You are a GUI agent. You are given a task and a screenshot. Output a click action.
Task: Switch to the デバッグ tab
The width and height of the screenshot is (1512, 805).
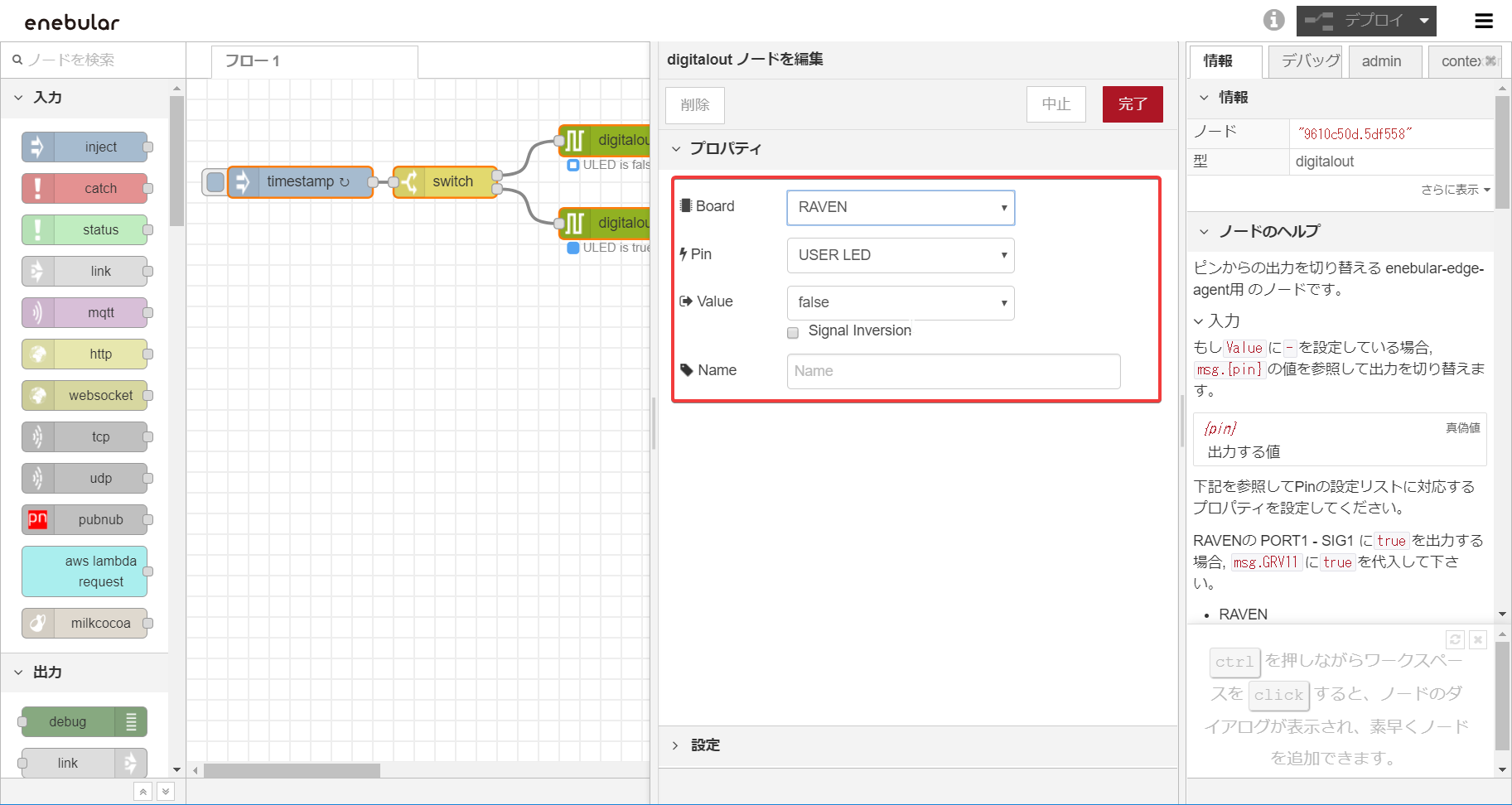[x=1304, y=61]
